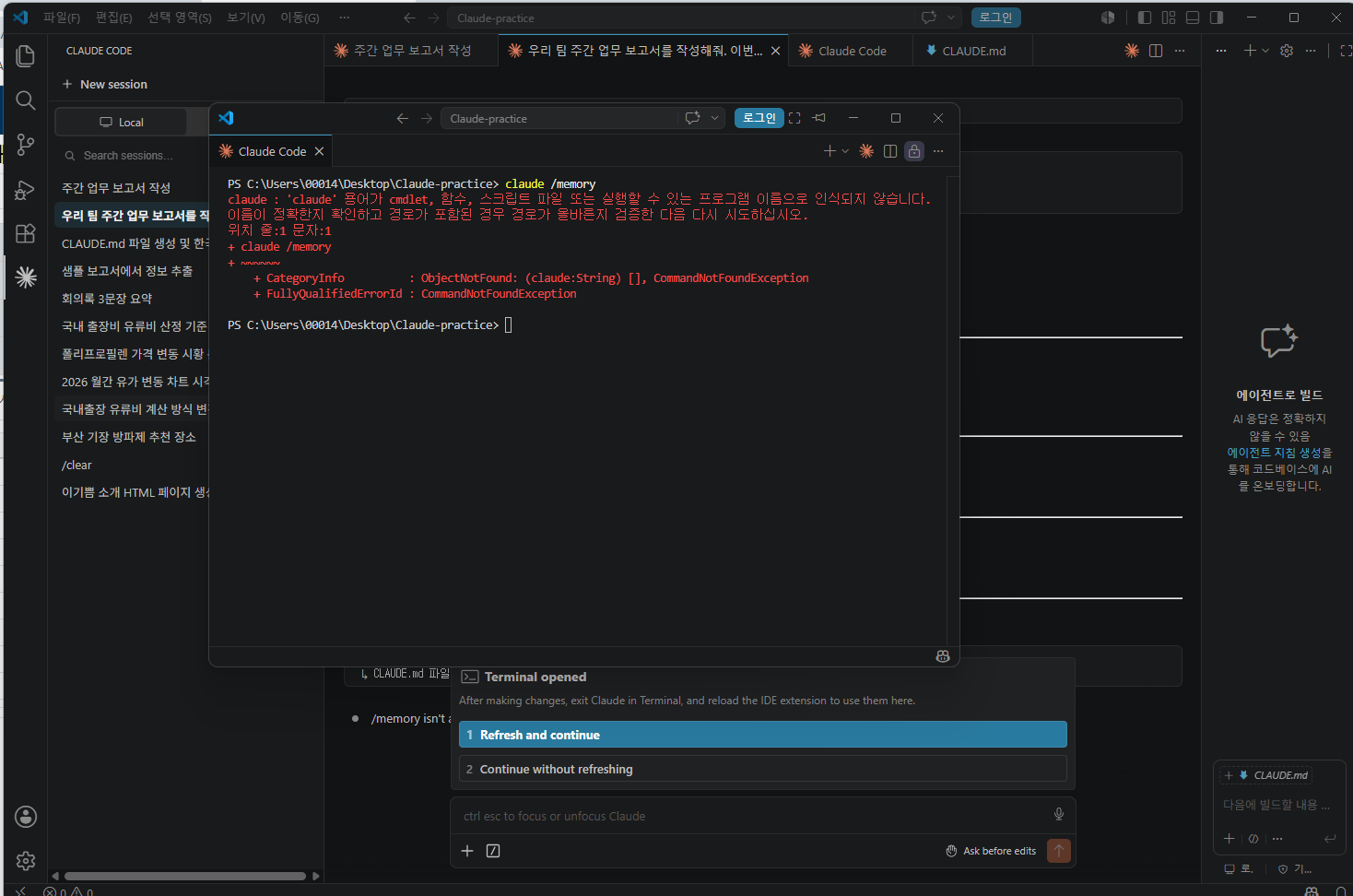This screenshot has height=896, width=1353.
Task: Expand new-terminal dropdown in floating window
Action: tap(845, 151)
